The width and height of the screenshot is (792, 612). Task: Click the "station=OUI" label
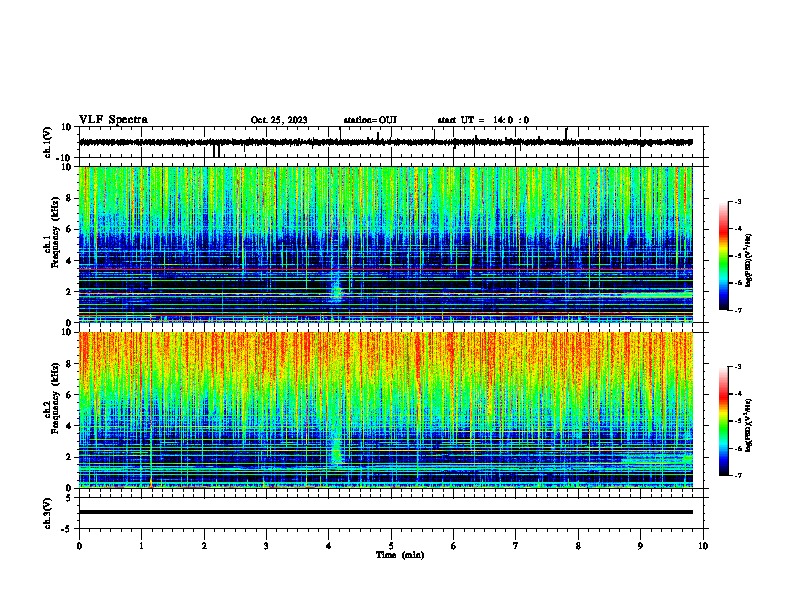370,120
